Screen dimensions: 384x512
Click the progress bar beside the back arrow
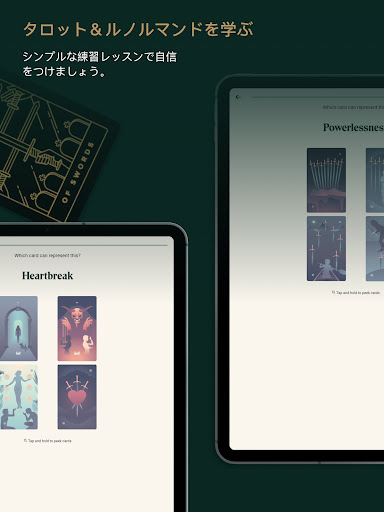click(x=317, y=97)
